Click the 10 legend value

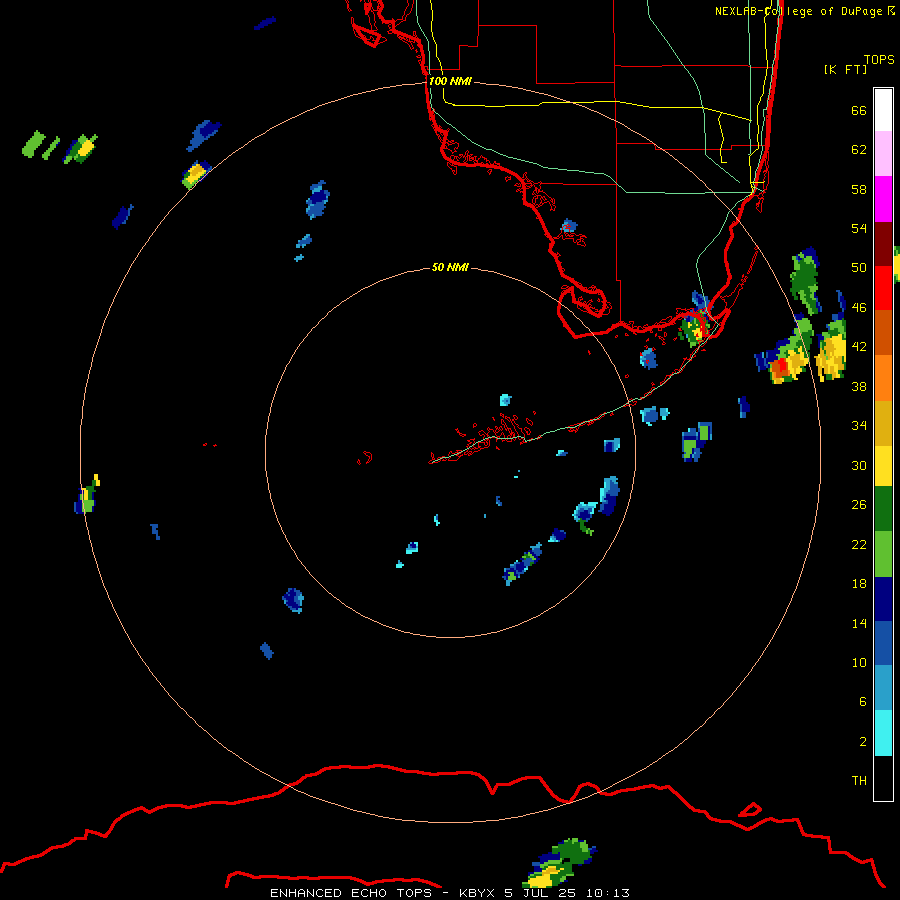(x=859, y=662)
